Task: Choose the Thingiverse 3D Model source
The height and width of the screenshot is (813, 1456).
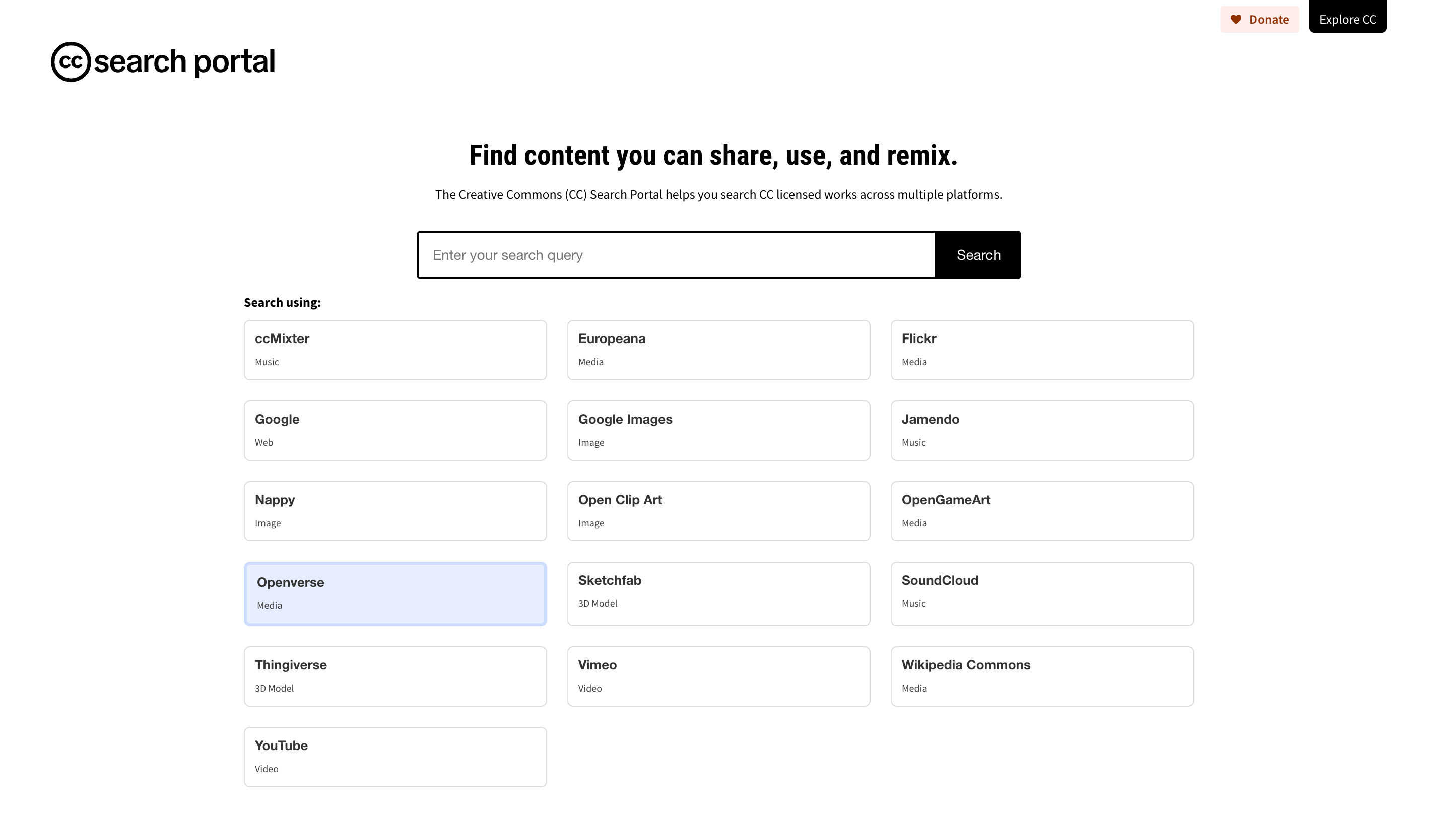Action: 395,677
